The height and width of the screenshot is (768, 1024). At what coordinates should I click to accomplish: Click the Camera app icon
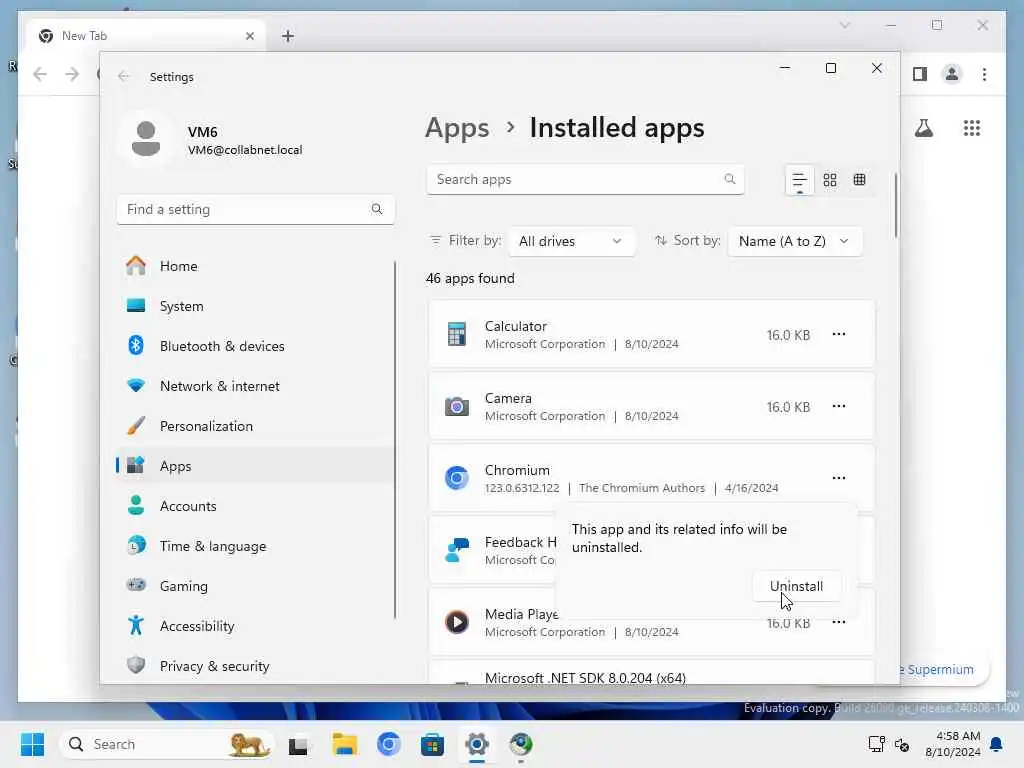coord(456,406)
